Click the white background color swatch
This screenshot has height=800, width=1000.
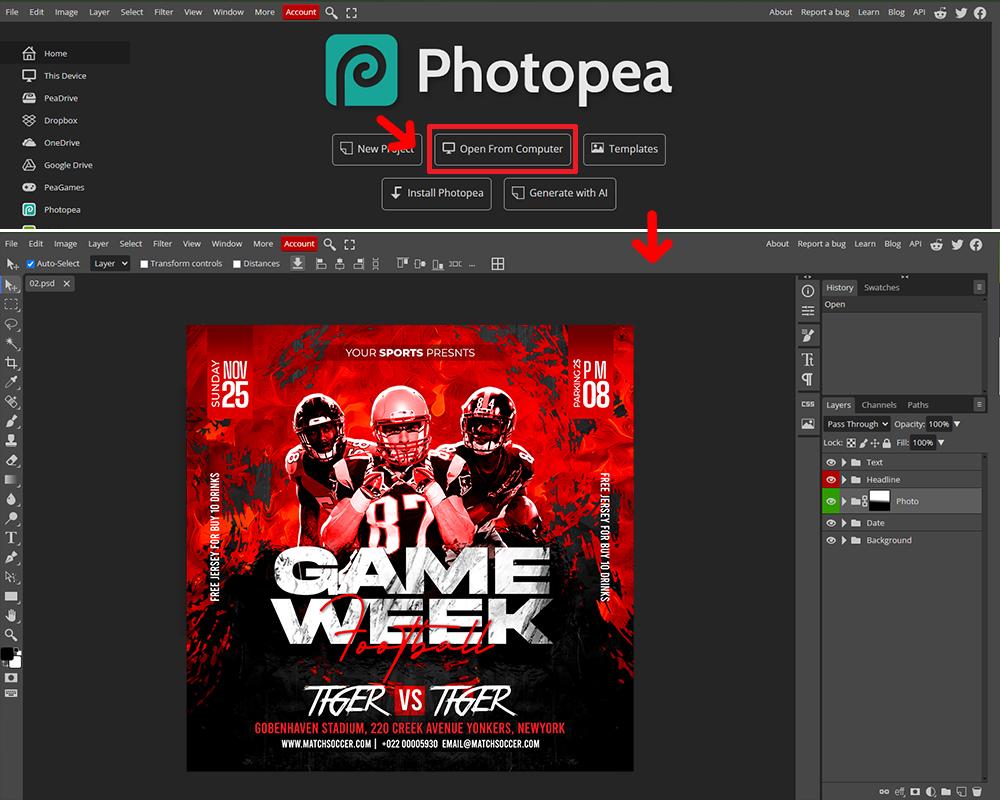pyautogui.click(x=16, y=662)
